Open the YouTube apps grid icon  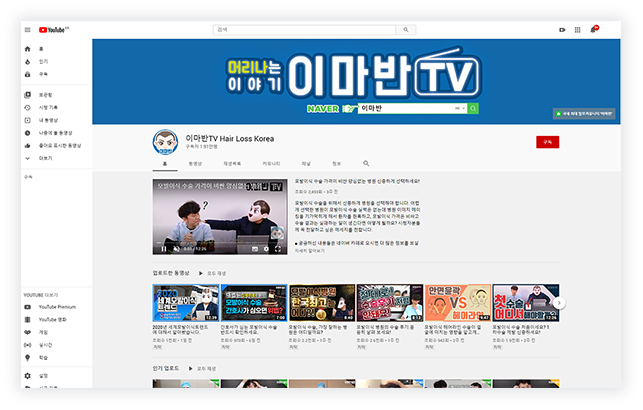[x=577, y=30]
